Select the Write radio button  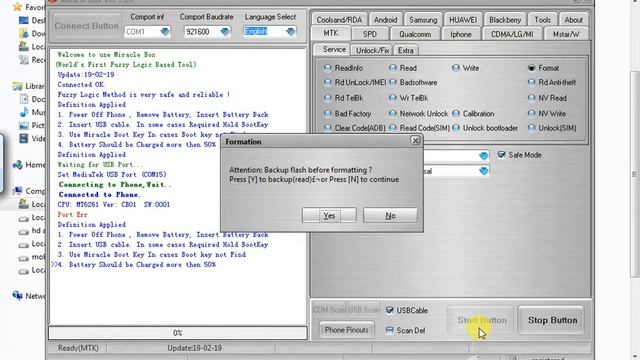pyautogui.click(x=456, y=68)
